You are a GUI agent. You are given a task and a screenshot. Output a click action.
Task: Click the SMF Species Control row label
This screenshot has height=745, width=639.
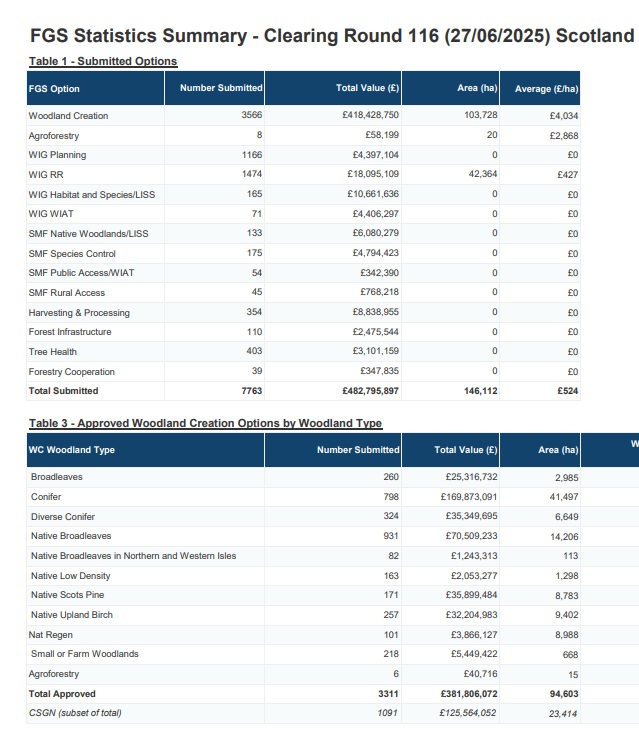point(72,254)
